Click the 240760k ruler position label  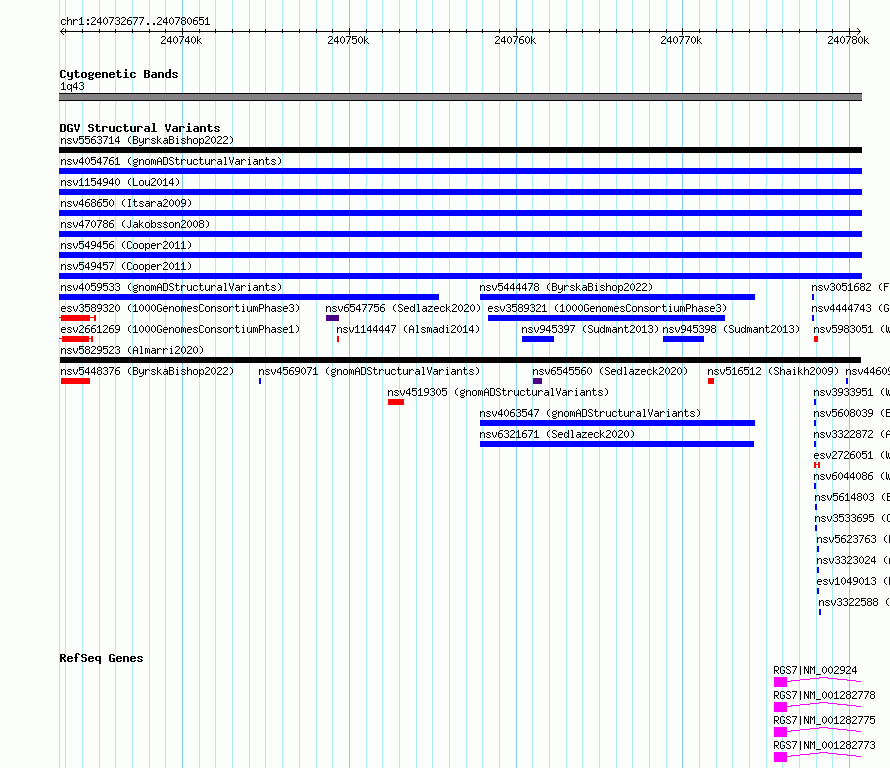pos(515,40)
